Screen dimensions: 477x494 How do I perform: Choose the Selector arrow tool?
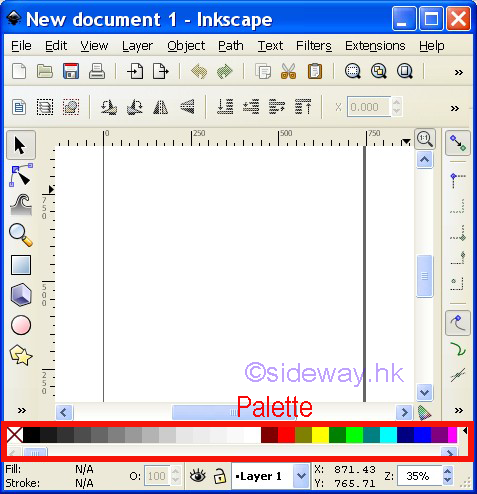pos(21,145)
